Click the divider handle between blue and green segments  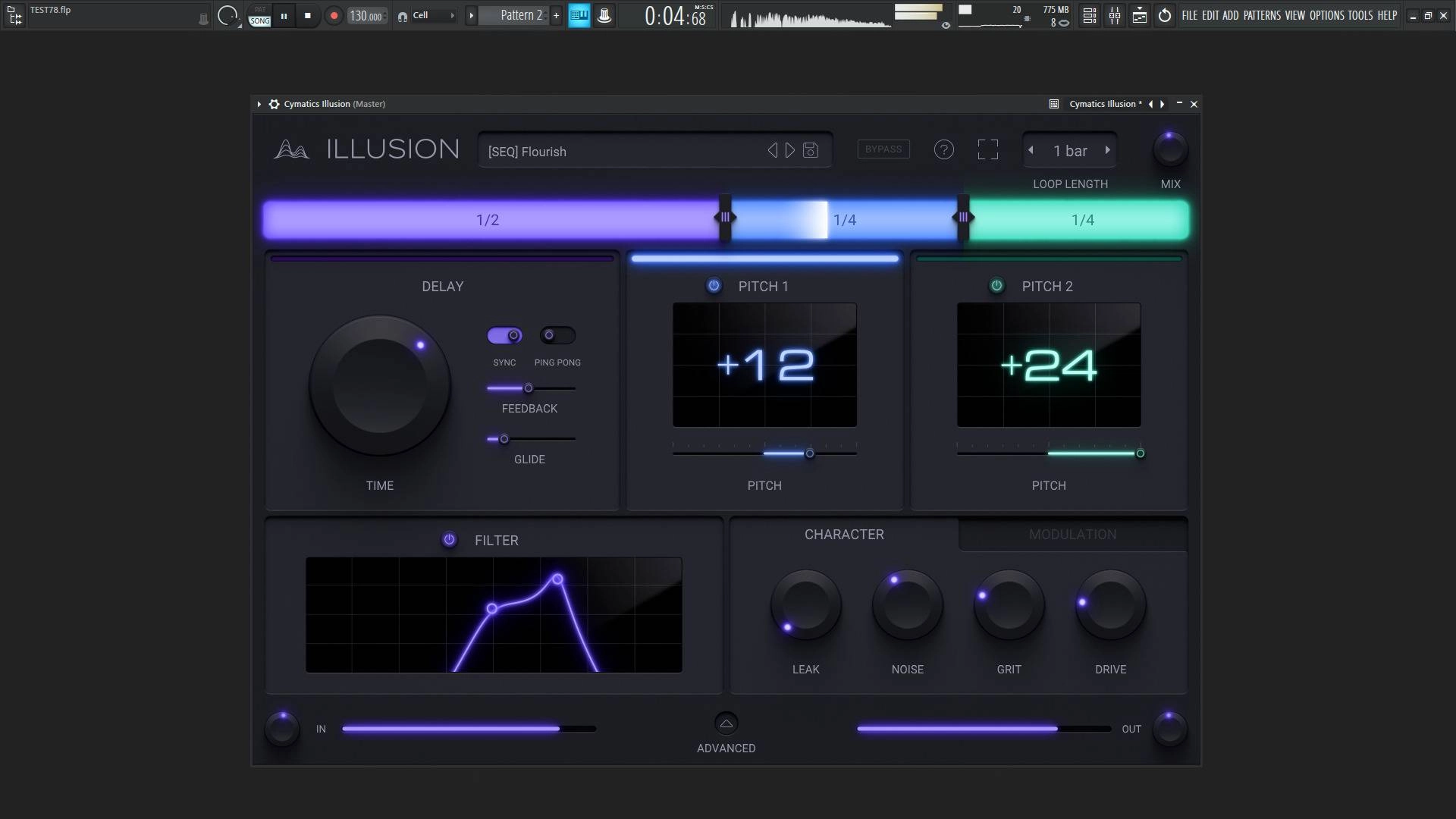[963, 218]
